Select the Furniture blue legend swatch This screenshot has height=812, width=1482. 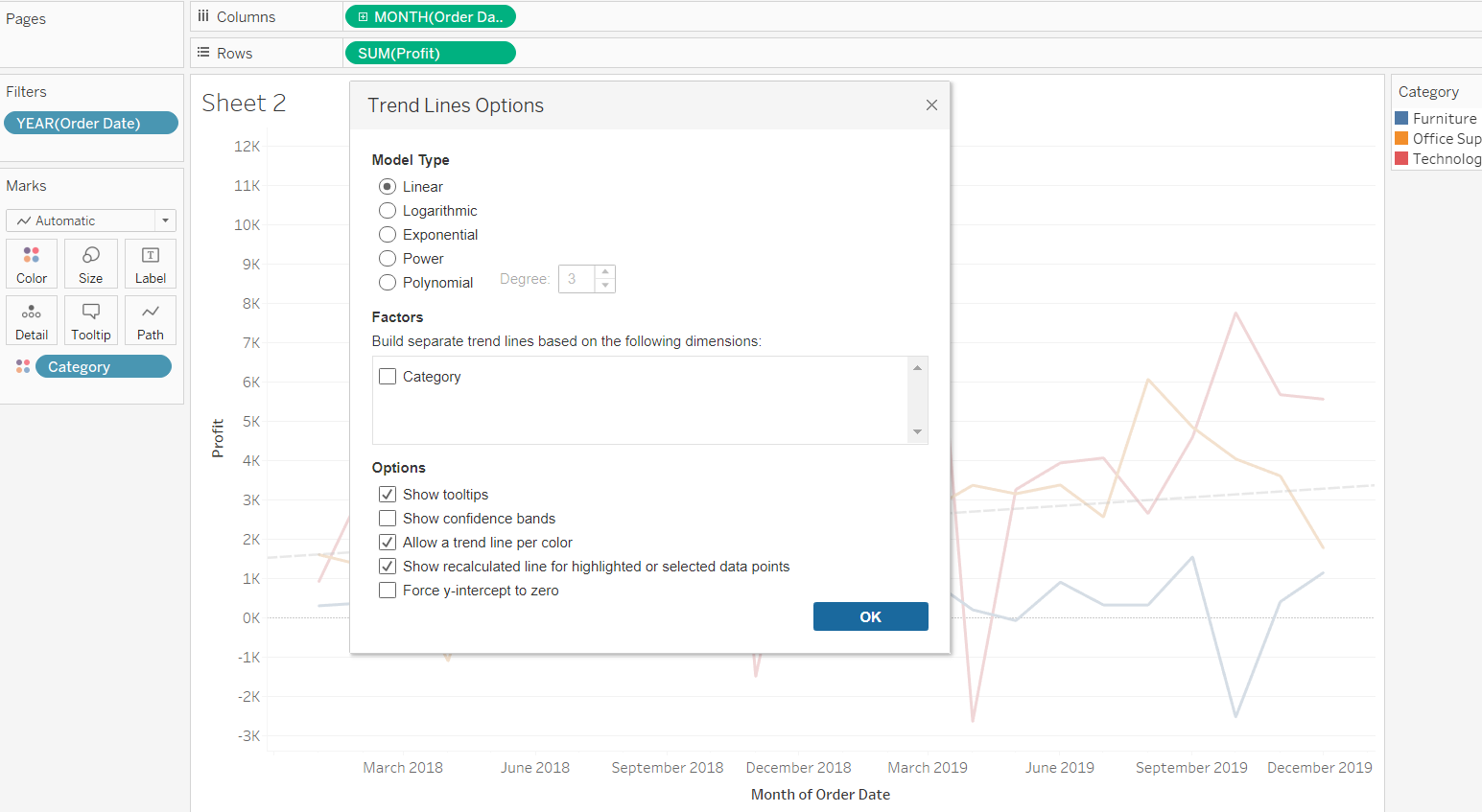[1401, 118]
